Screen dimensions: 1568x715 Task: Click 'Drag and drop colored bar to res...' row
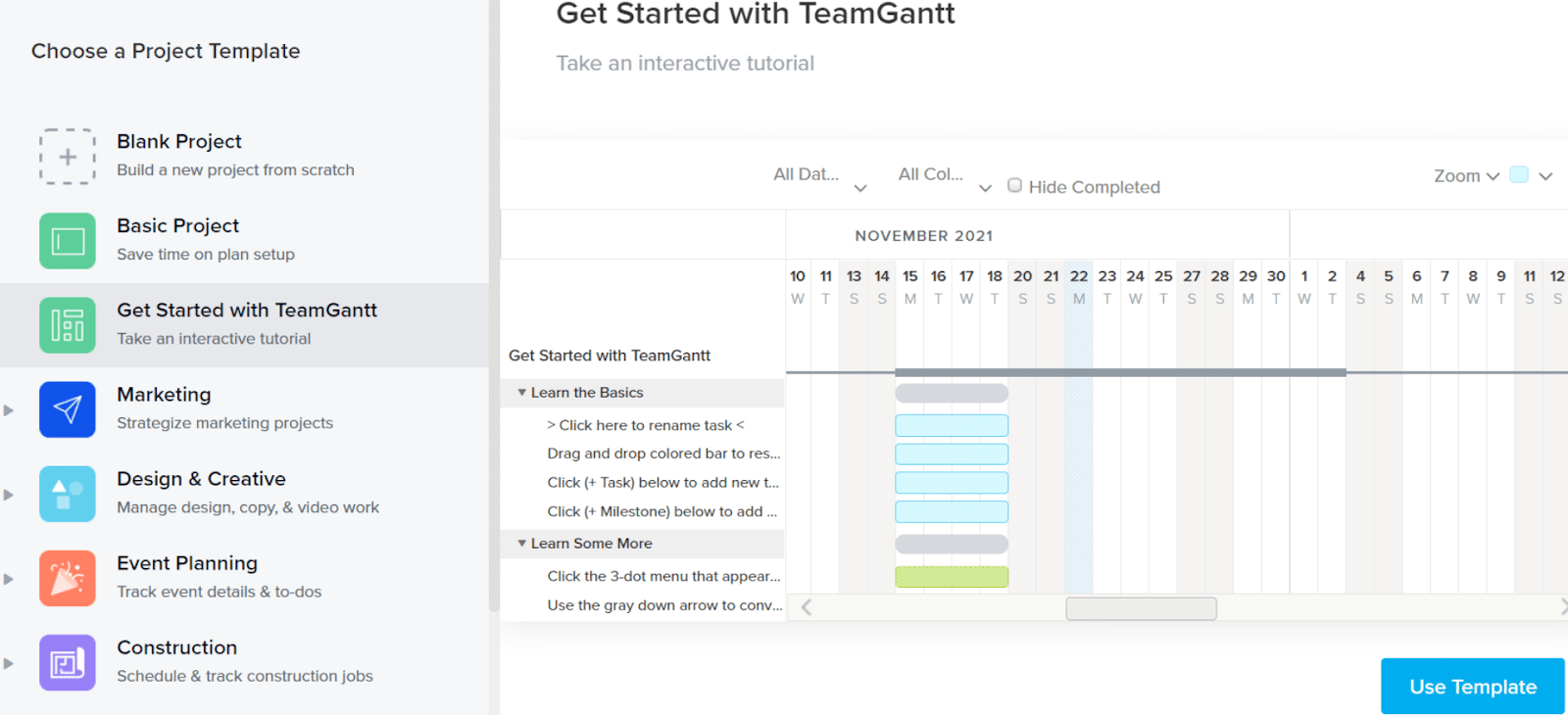pyautogui.click(x=642, y=453)
